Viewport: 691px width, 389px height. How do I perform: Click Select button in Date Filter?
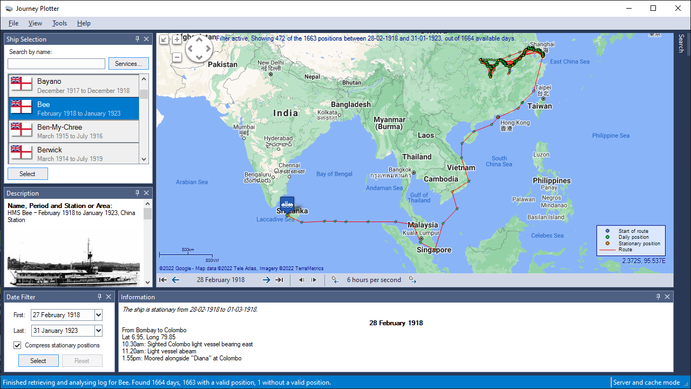pos(38,360)
